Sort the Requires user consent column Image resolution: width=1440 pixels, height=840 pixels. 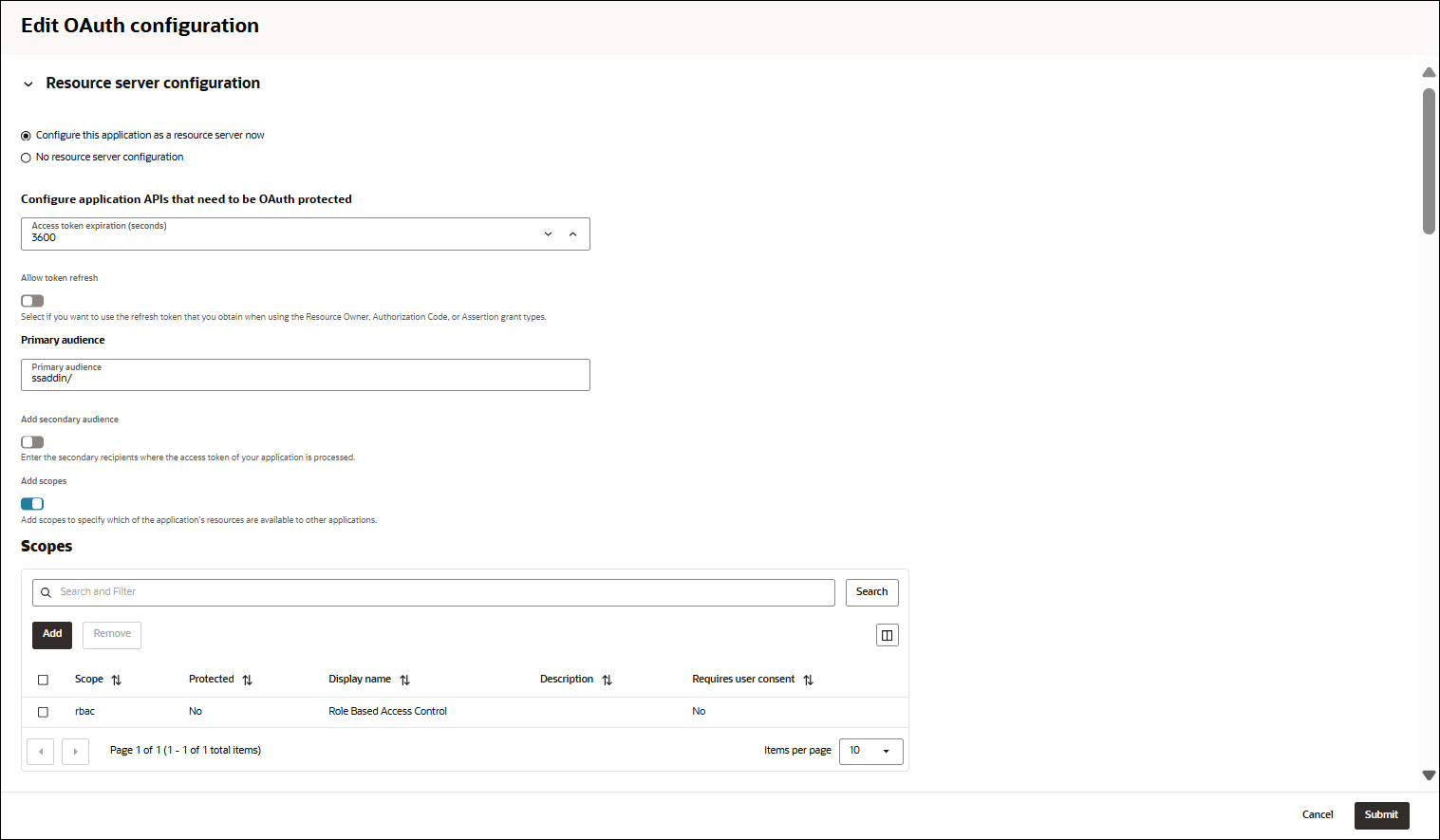[x=809, y=679]
